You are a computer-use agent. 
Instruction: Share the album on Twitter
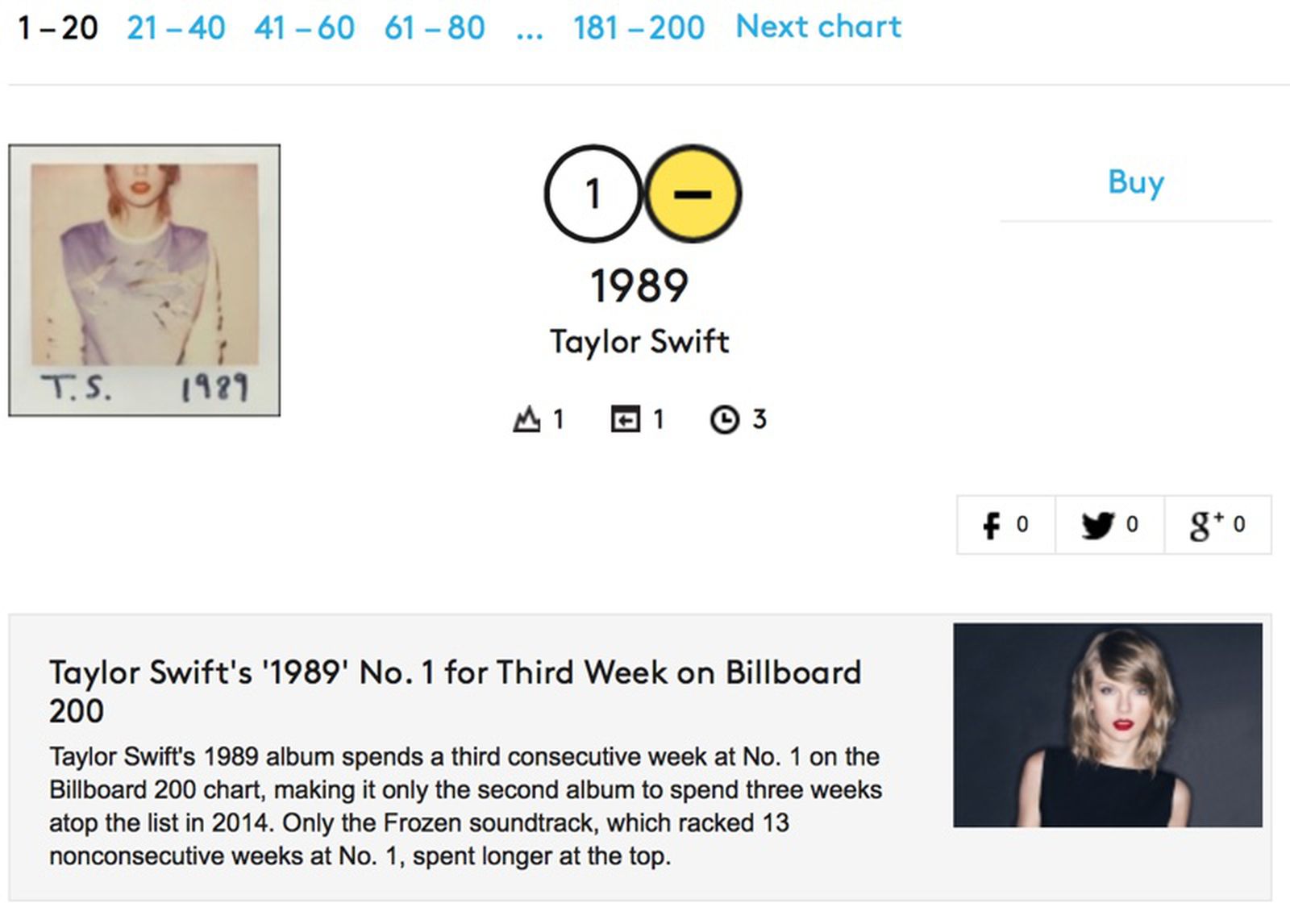click(x=1110, y=524)
